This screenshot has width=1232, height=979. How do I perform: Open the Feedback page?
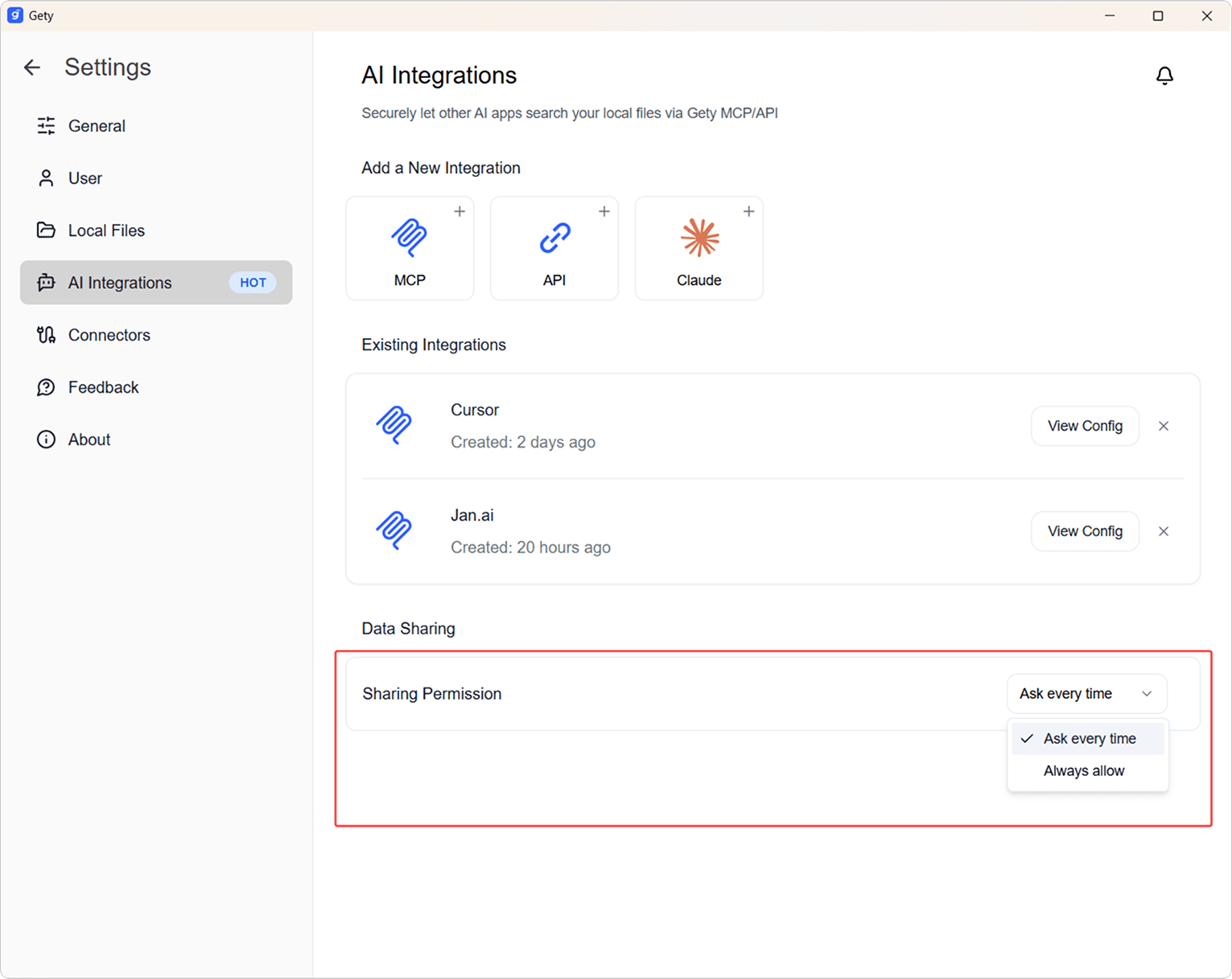103,387
